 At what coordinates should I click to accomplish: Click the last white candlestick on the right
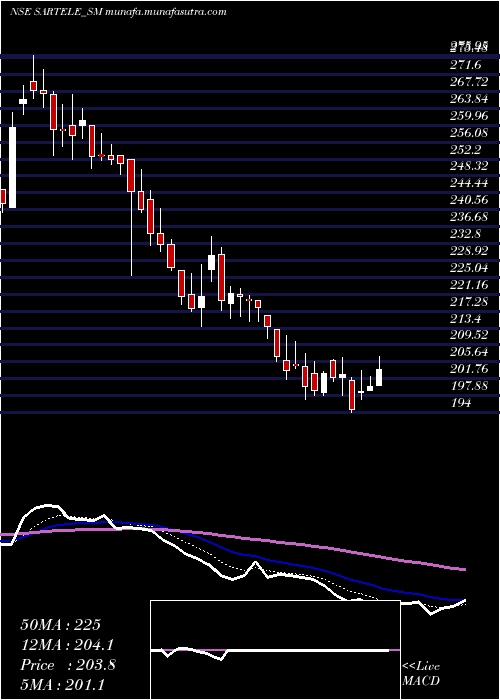coord(379,377)
